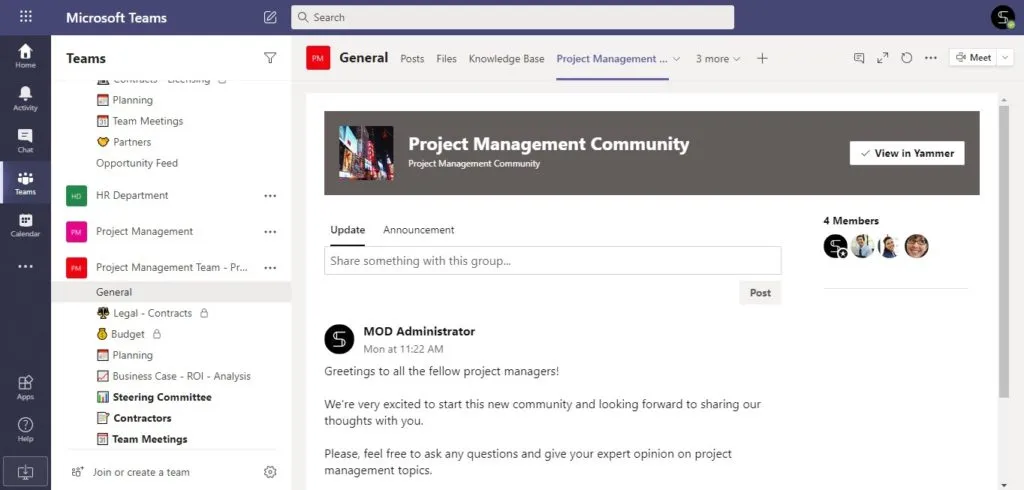Open Business Case - ROI - Analysis channel
This screenshot has width=1024, height=490.
click(174, 376)
